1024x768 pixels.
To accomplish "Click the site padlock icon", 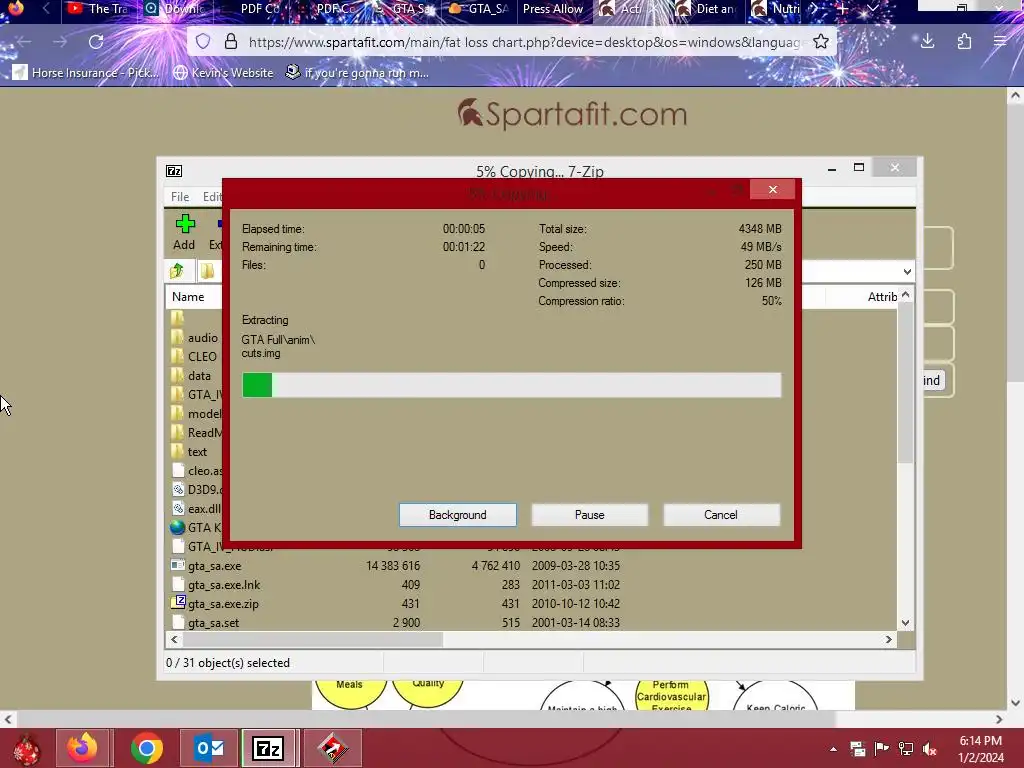I will click(x=231, y=42).
